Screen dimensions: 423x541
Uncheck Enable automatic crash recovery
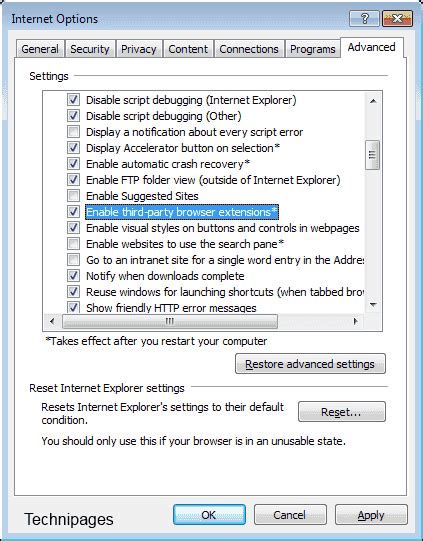[x=73, y=164]
